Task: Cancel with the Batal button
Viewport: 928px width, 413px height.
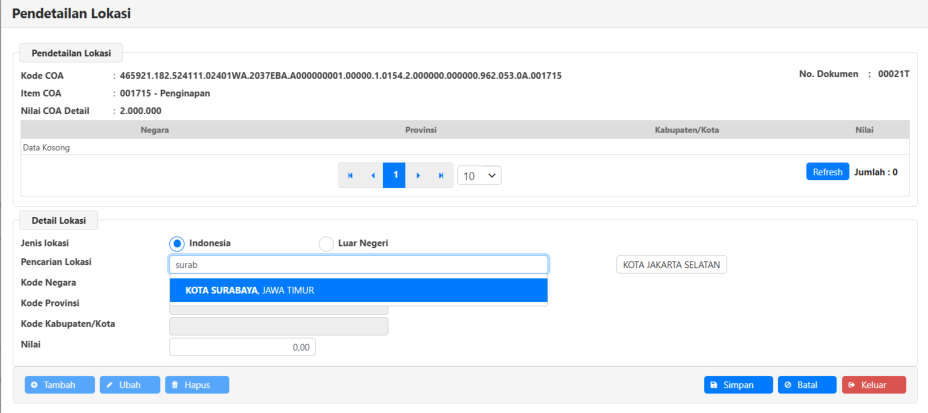Action: 807,385
